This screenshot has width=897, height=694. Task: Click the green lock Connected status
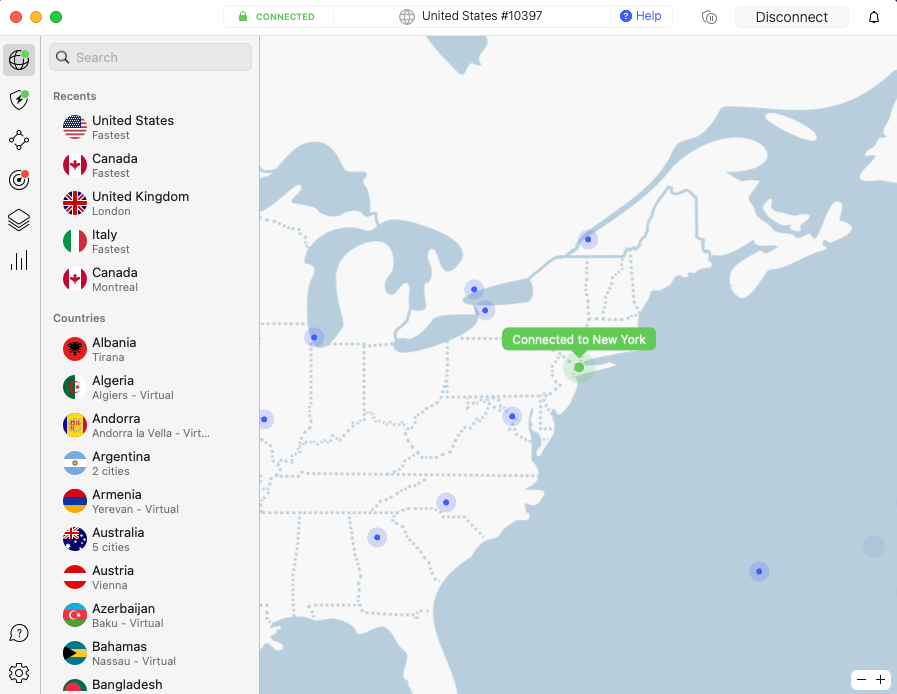277,17
